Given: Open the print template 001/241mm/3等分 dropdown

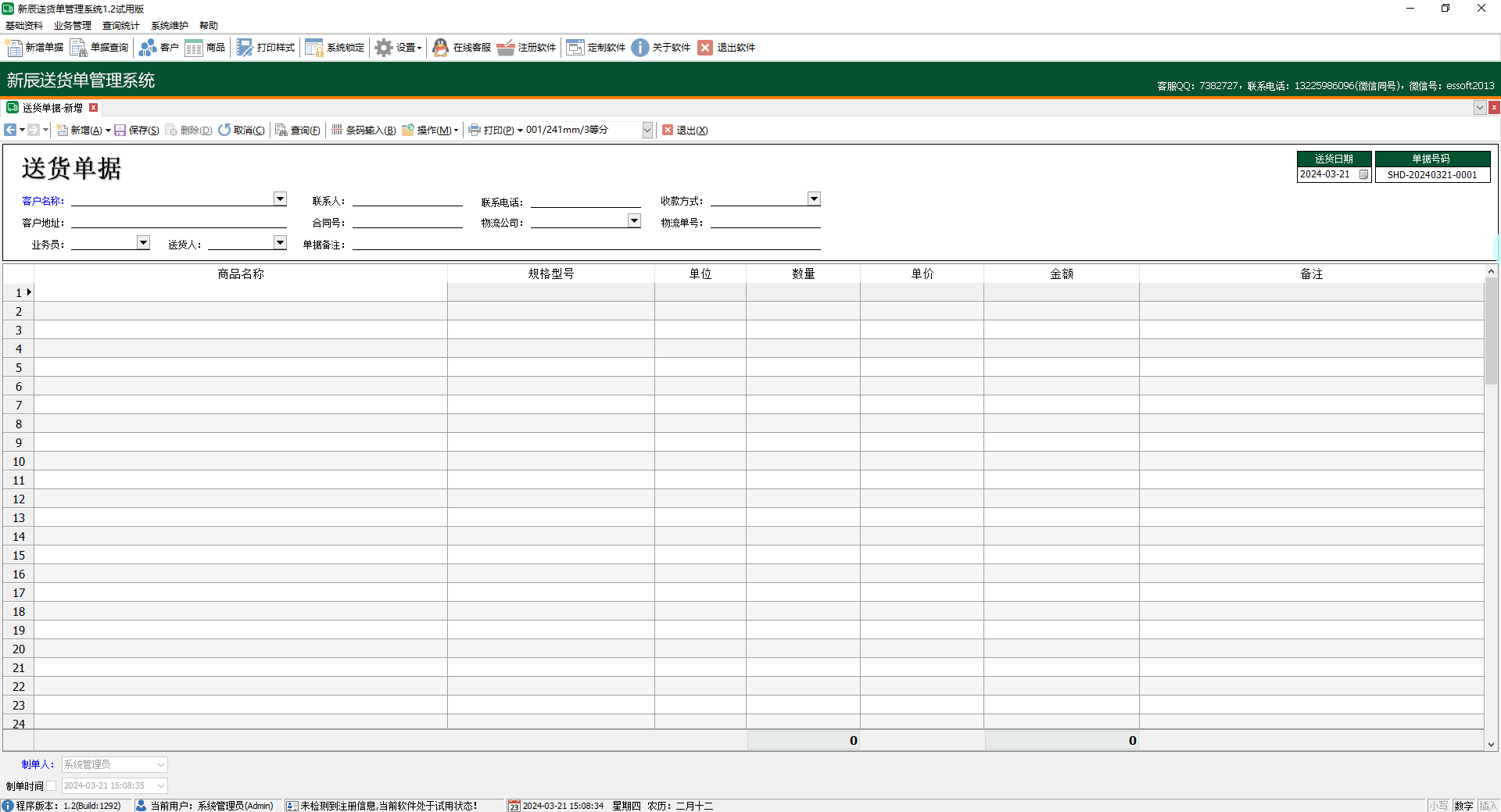Looking at the screenshot, I should [647, 131].
